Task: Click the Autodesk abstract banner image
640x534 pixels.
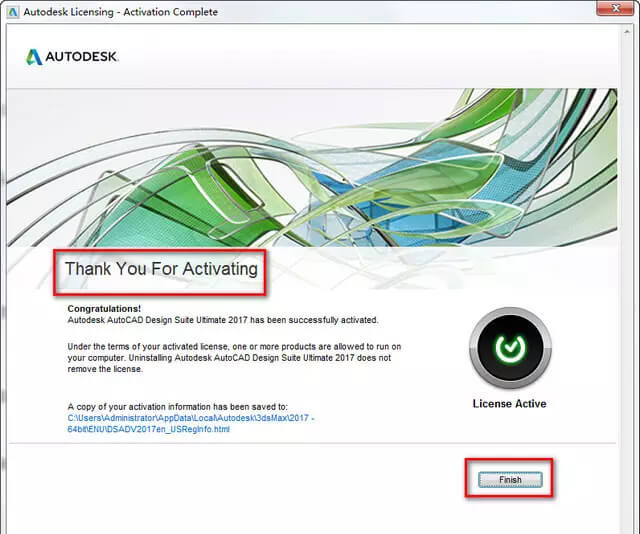Action: (312, 167)
